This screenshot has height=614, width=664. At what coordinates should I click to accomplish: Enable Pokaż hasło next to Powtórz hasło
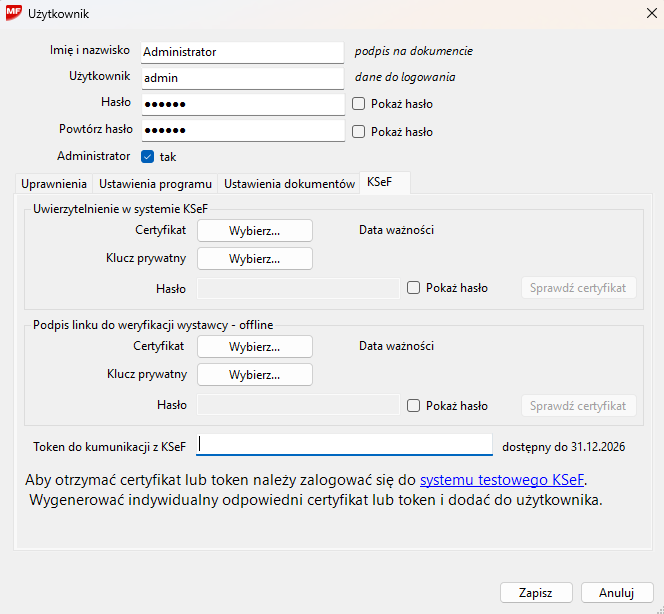tap(359, 131)
